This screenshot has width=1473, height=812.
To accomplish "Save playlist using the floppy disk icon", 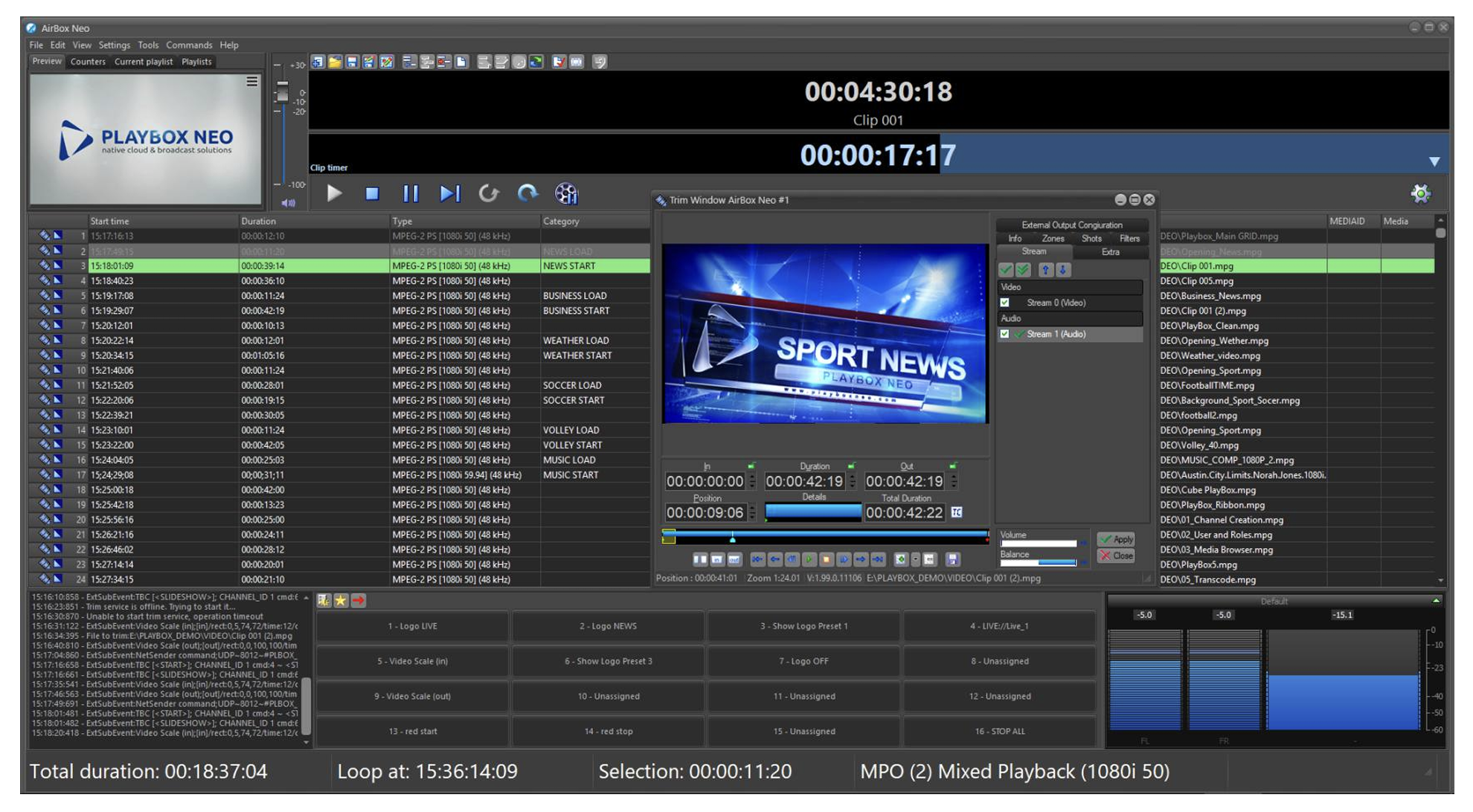I will click(352, 62).
